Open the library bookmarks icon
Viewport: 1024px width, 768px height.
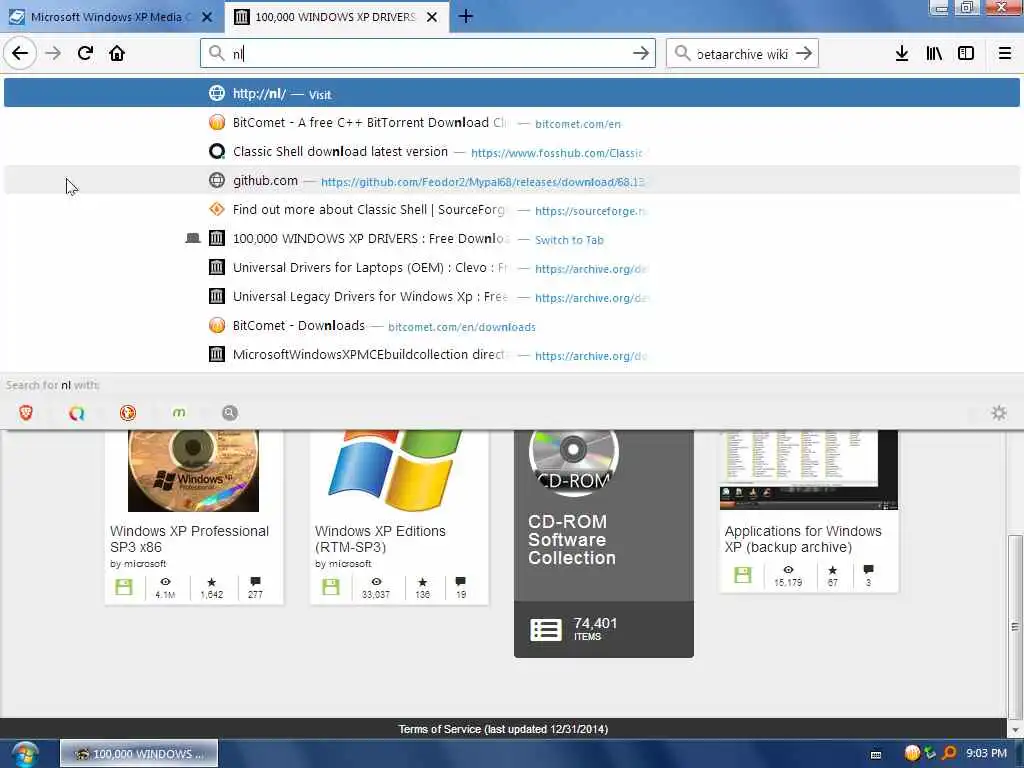934,54
